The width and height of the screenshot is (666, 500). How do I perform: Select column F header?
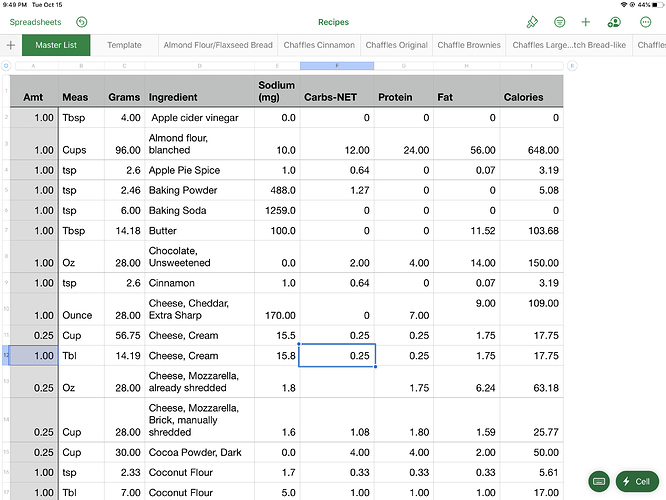pos(337,66)
